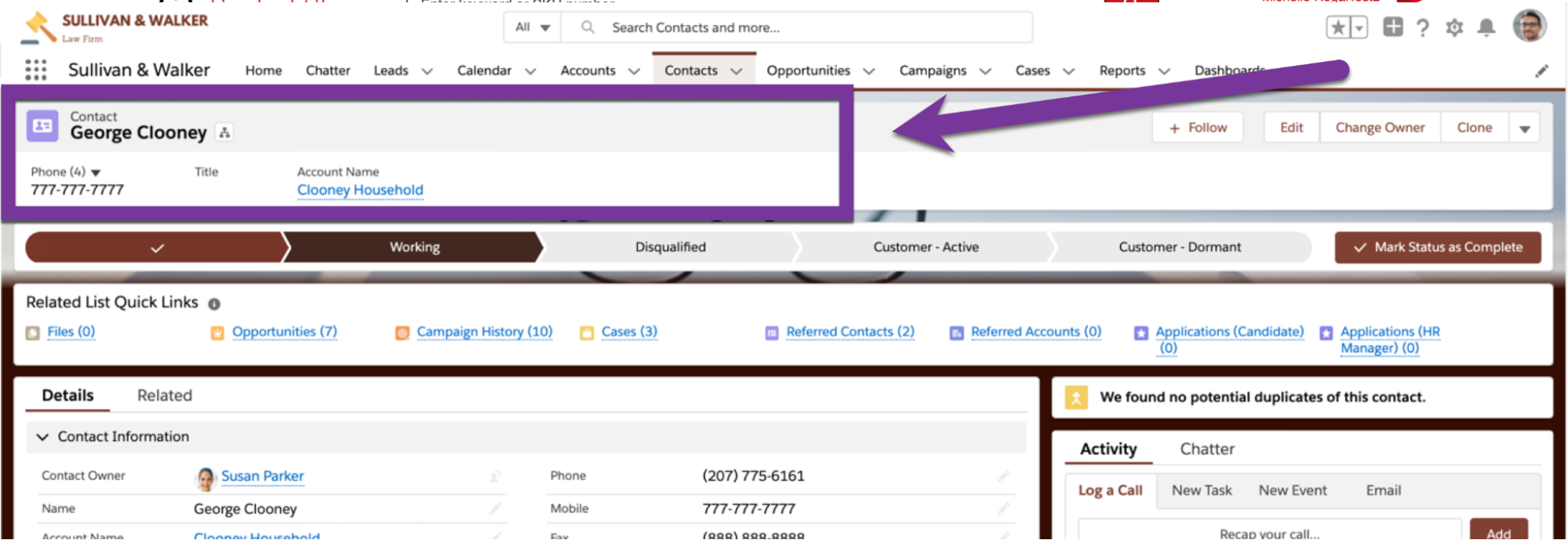The width and height of the screenshot is (1568, 540).
Task: Expand the Leads tab chevron
Action: pyautogui.click(x=427, y=71)
